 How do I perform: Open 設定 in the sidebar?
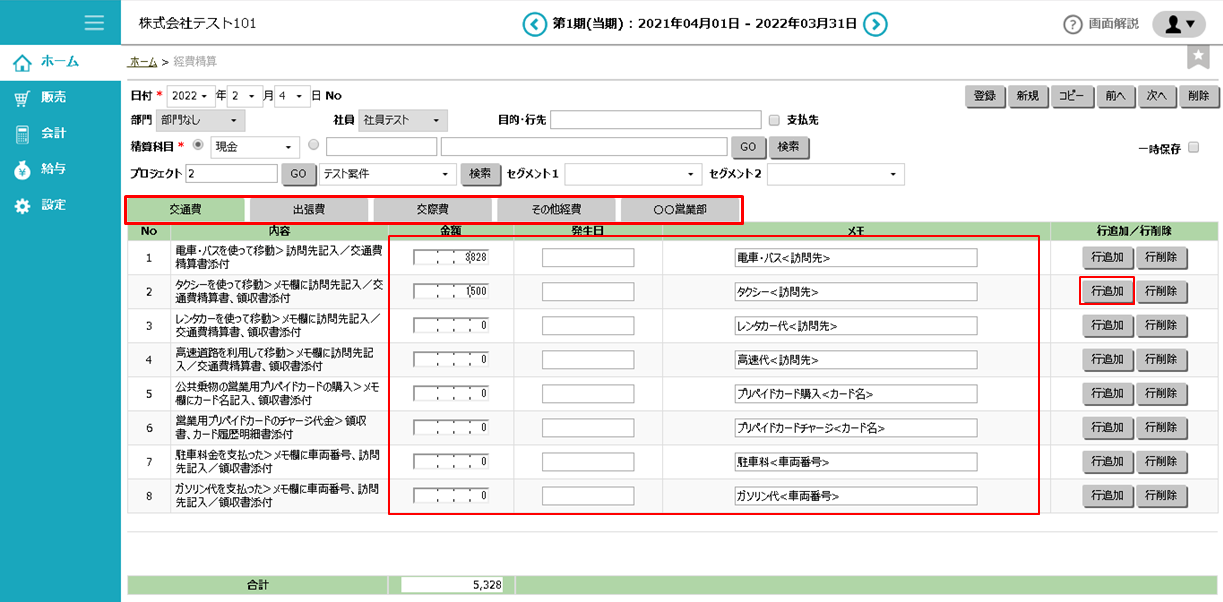tap(53, 205)
